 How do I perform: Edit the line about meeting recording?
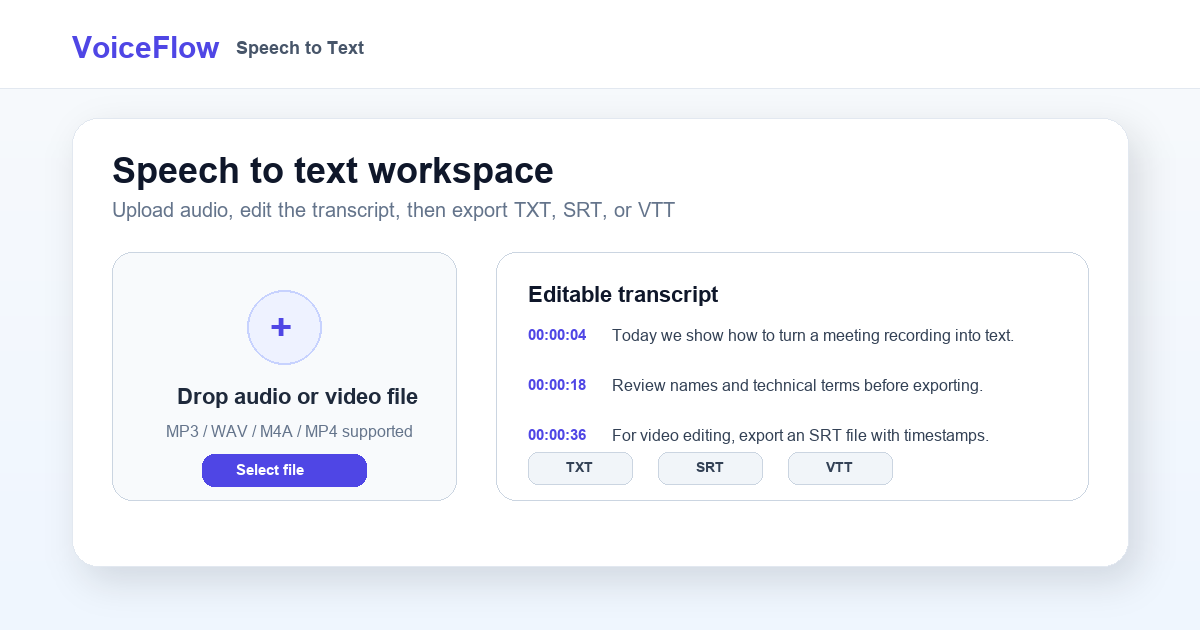(x=813, y=335)
